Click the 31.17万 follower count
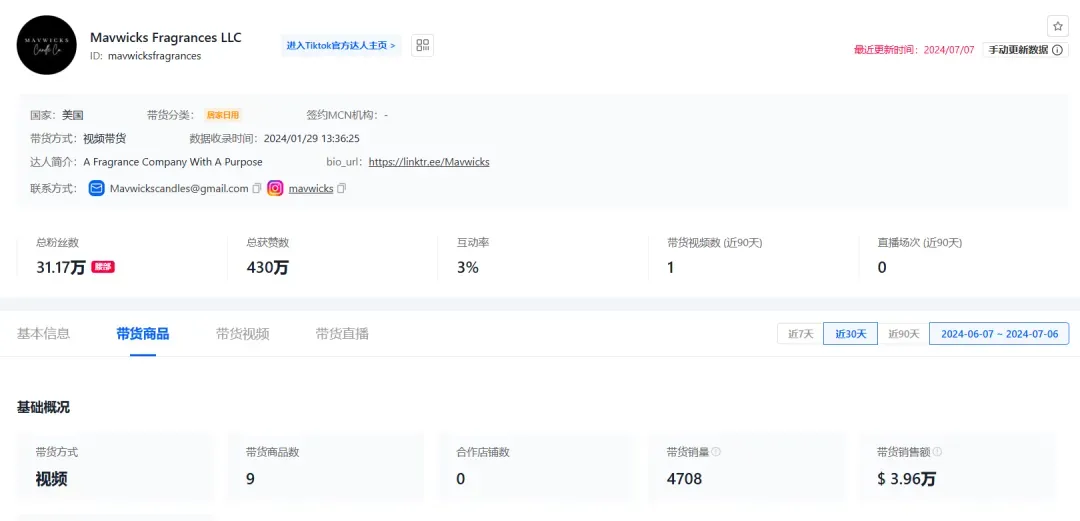Image resolution: width=1080 pixels, height=521 pixels. [61, 267]
